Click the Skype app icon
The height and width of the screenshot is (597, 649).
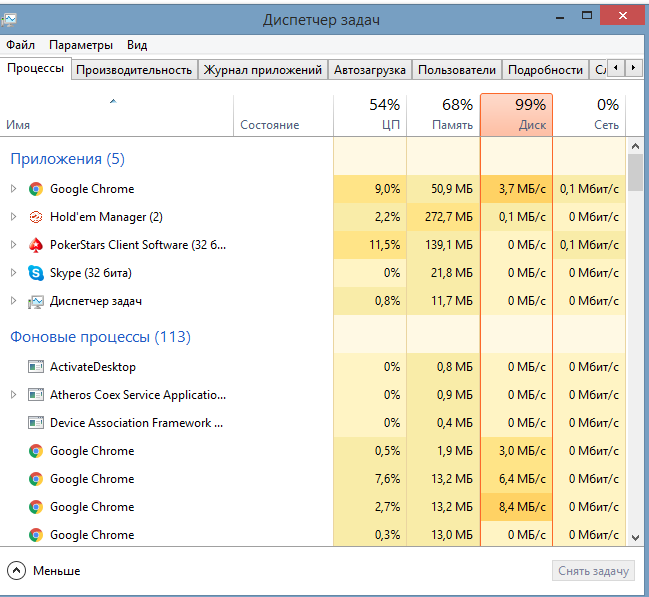coord(36,273)
